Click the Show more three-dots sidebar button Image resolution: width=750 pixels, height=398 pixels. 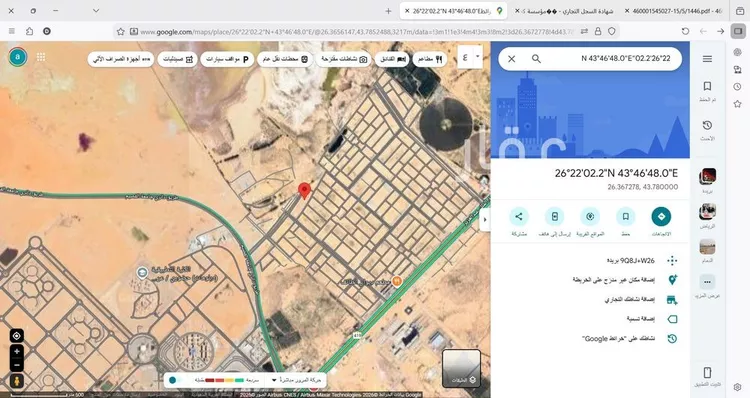[707, 282]
